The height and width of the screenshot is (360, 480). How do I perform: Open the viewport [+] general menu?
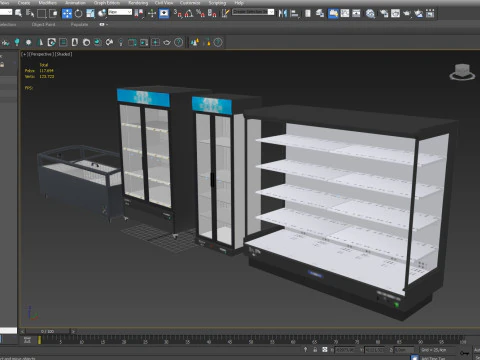tap(24, 54)
